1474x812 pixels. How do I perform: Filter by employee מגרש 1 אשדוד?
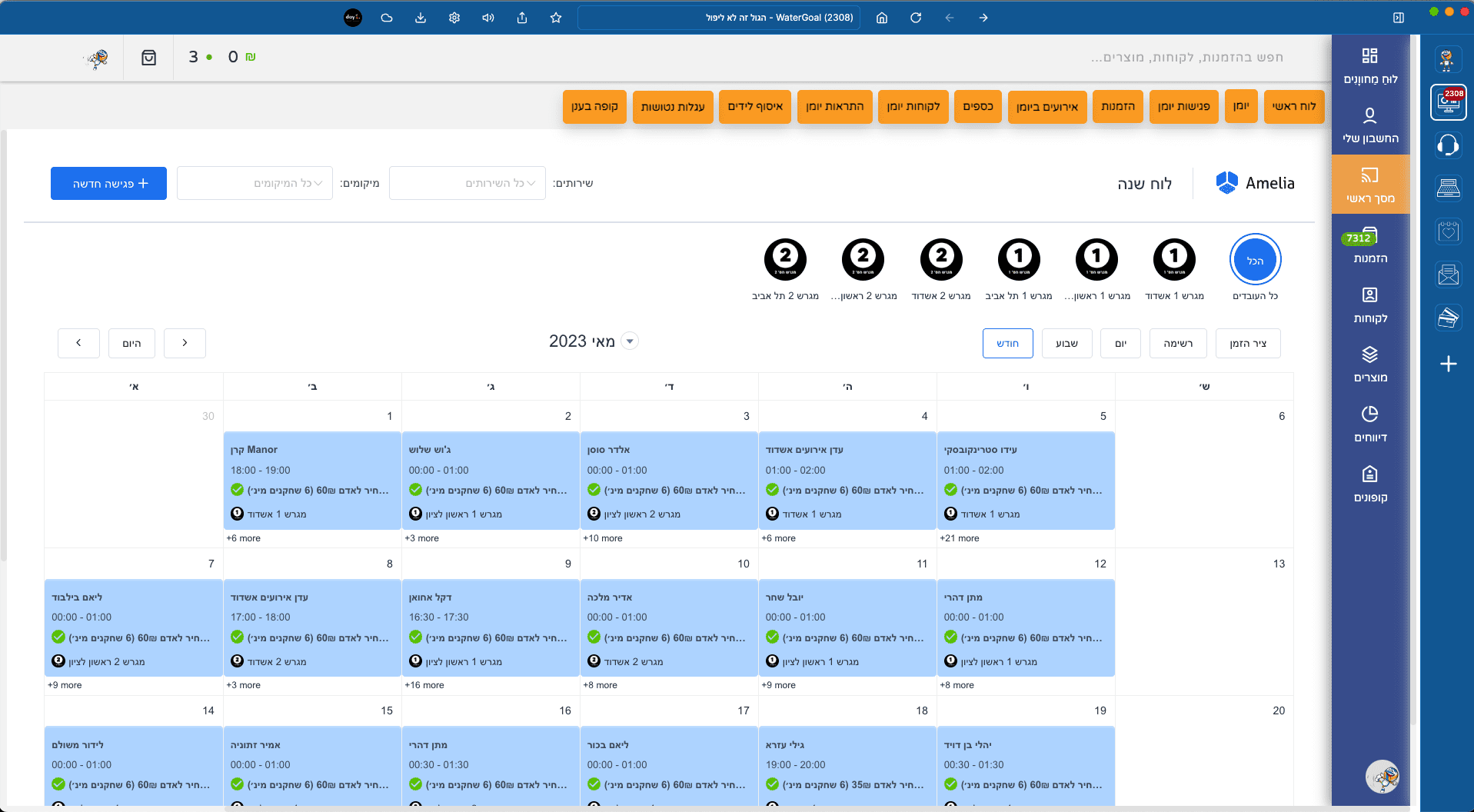pos(1174,260)
